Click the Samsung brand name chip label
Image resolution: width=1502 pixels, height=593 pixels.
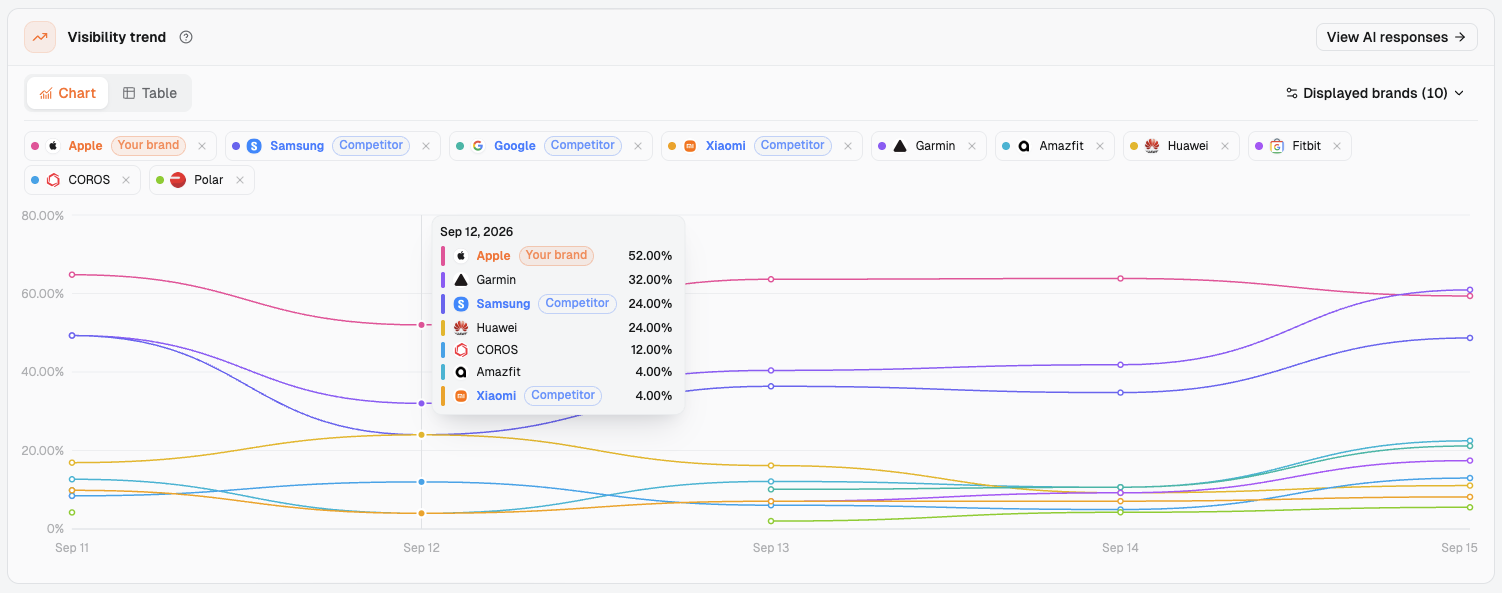297,146
